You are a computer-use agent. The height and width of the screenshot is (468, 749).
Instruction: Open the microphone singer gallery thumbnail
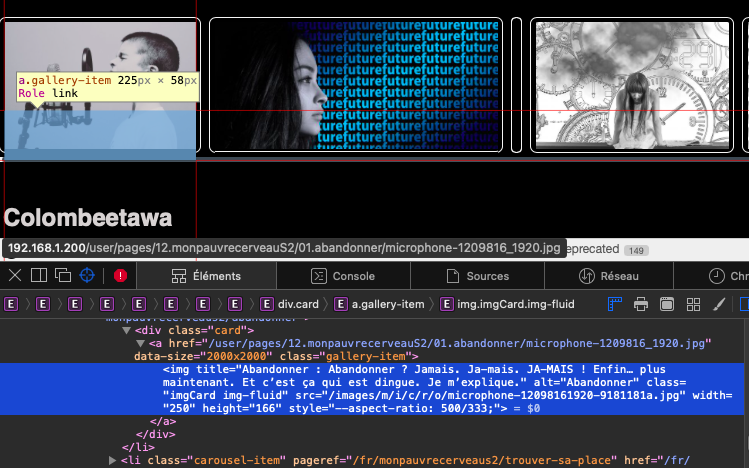point(100,85)
